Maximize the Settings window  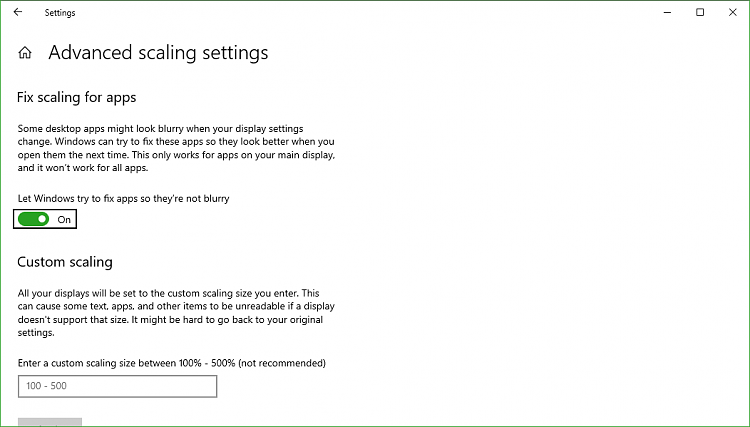point(700,12)
